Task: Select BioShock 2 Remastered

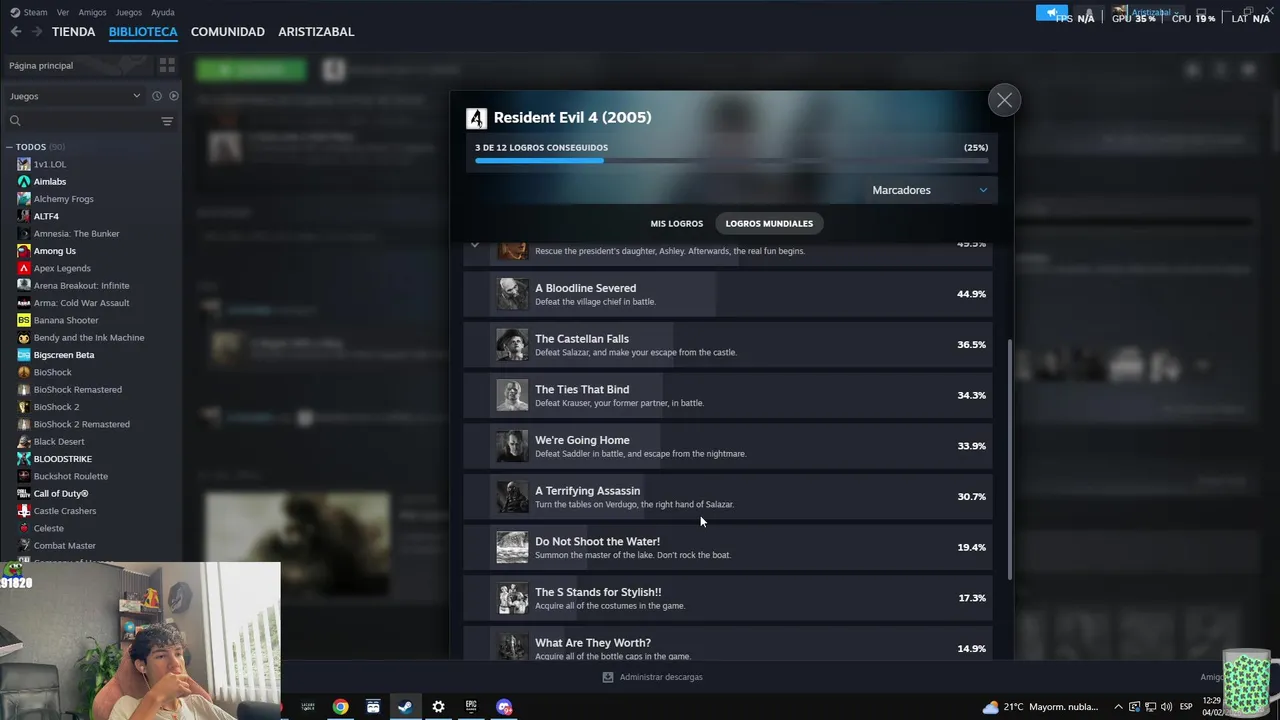Action: click(x=81, y=424)
